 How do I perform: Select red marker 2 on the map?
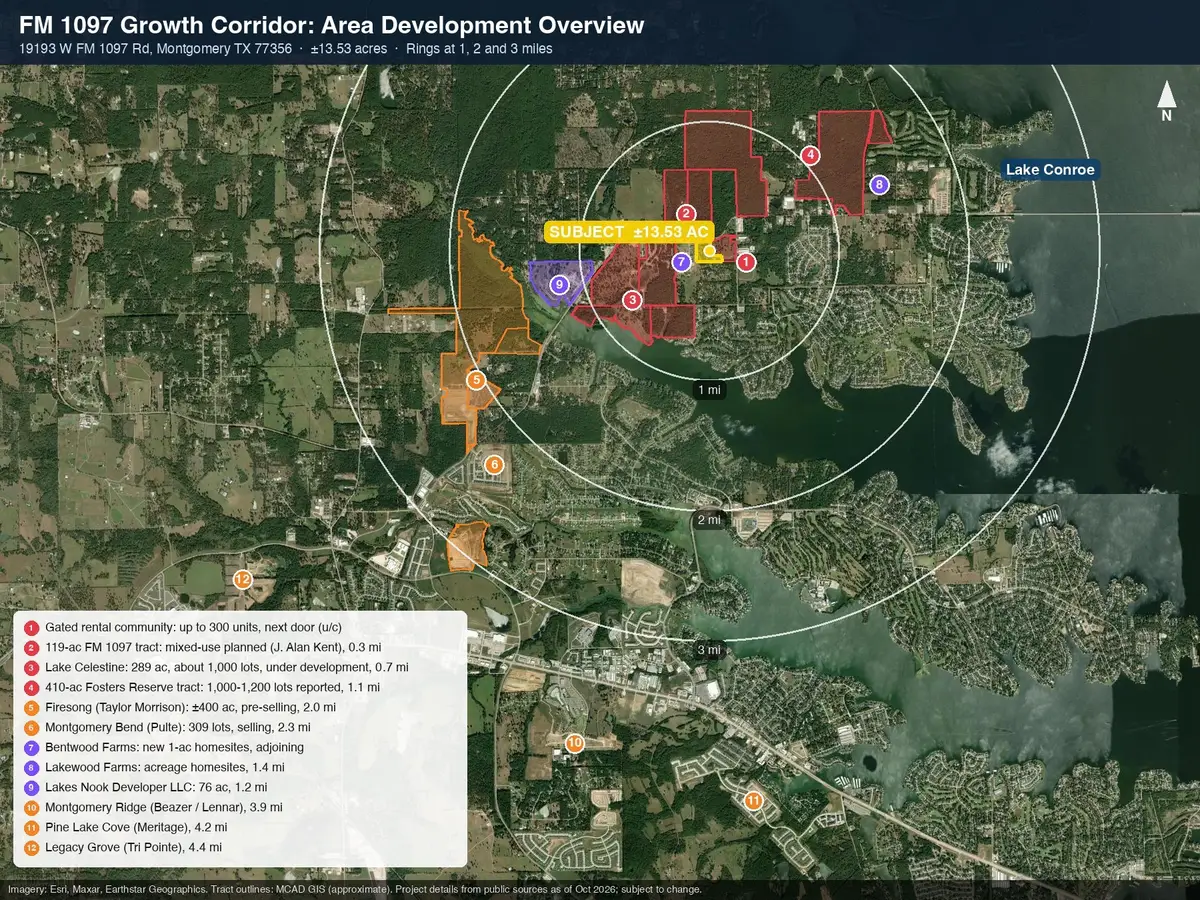coord(686,213)
